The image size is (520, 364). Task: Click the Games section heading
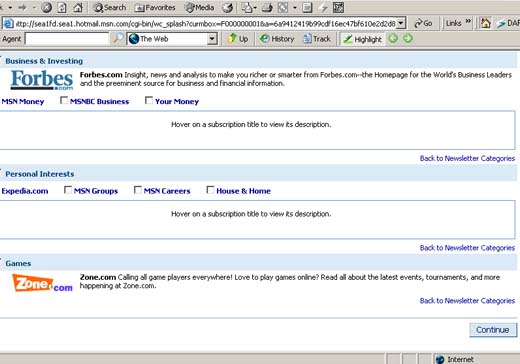pyautogui.click(x=18, y=263)
